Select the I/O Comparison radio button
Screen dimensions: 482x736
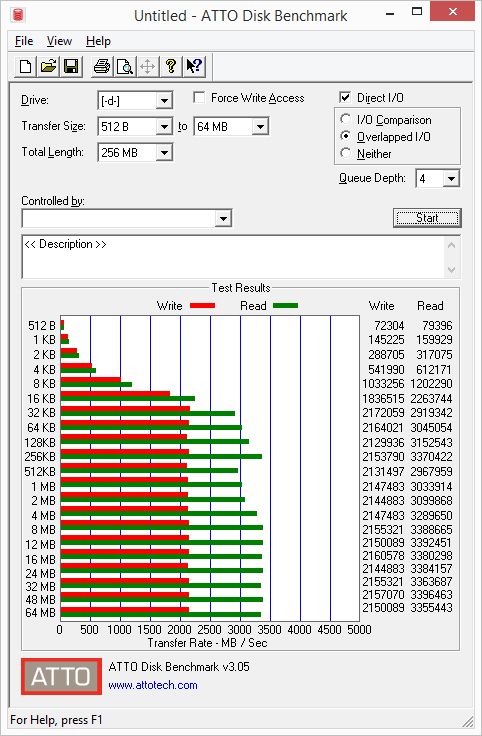345,119
